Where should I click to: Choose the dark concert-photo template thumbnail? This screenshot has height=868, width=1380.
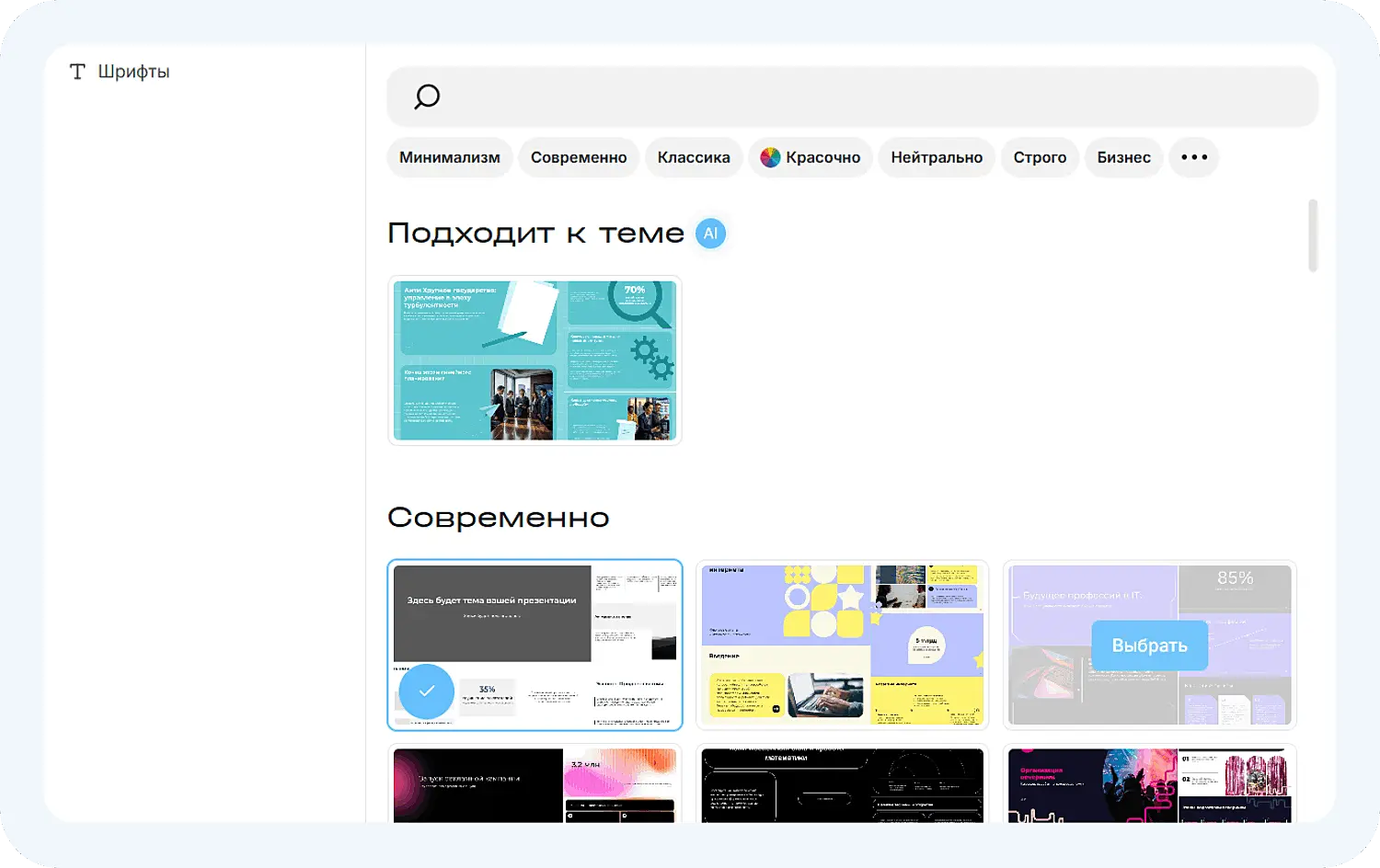coord(1149,783)
